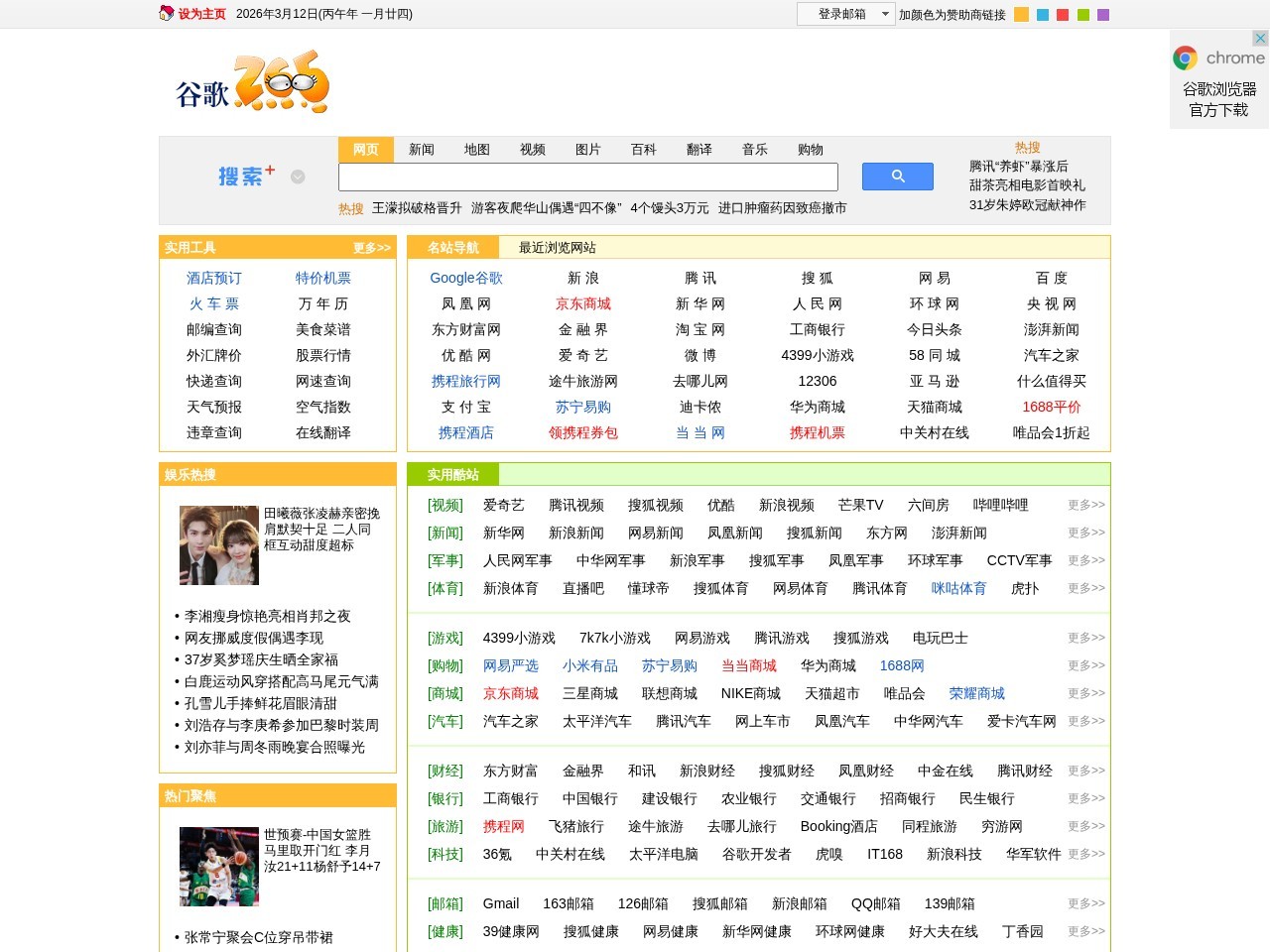1270x952 pixels.
Task: Select the 图片 search tab
Action: pos(588,149)
